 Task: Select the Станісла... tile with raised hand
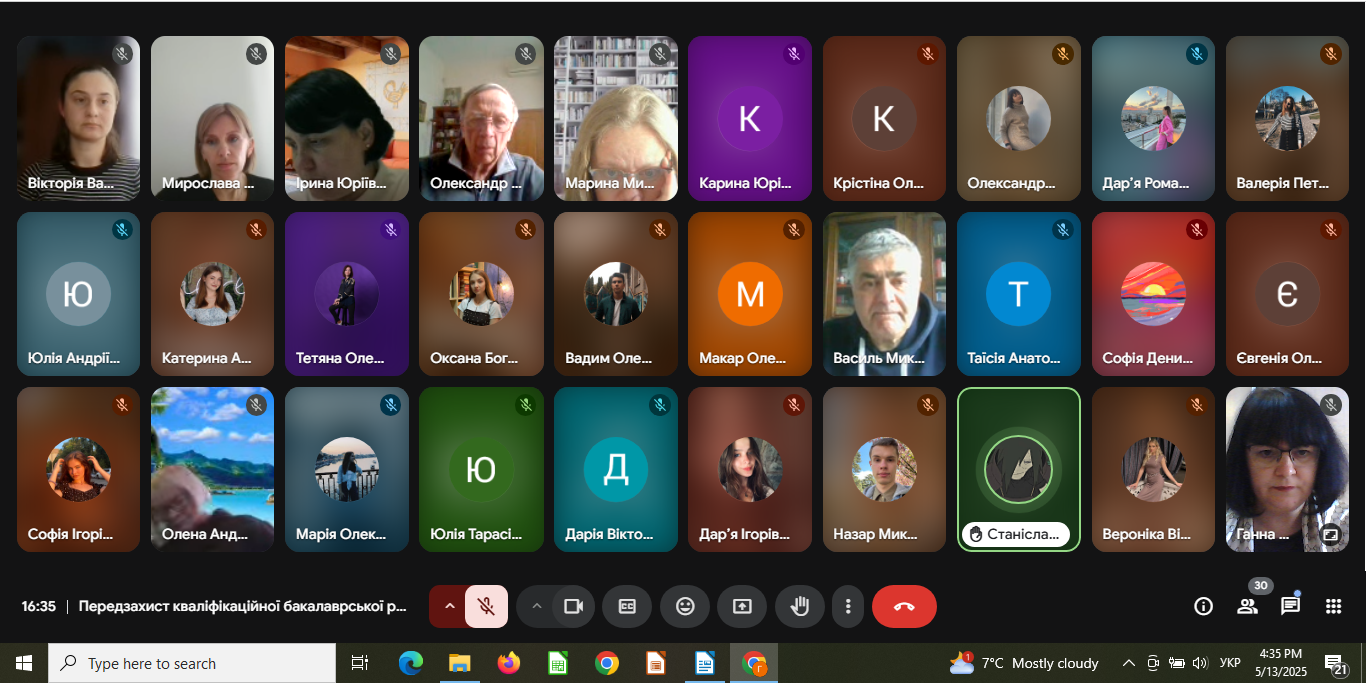pos(1018,469)
